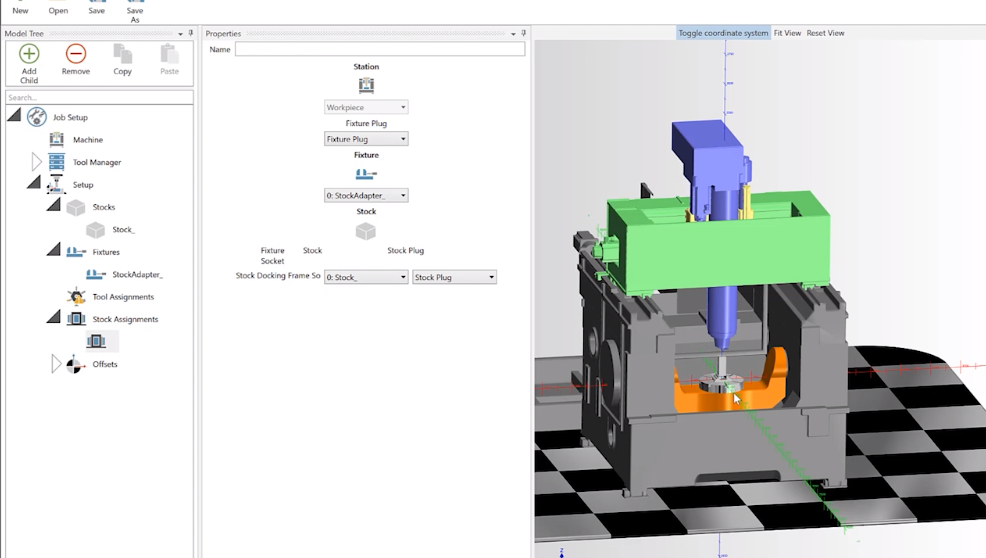Click the Save toolbar button
Screen dimensions: 986x558
tap(96, 8)
